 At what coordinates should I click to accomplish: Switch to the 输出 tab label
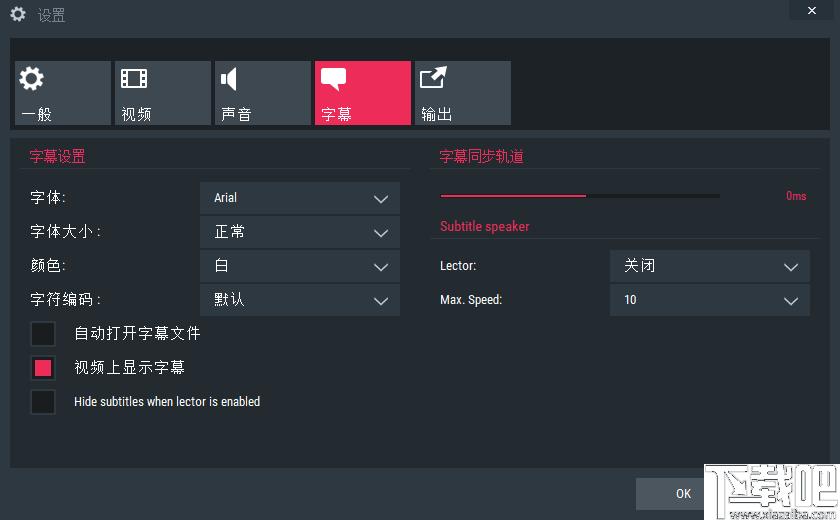(436, 114)
